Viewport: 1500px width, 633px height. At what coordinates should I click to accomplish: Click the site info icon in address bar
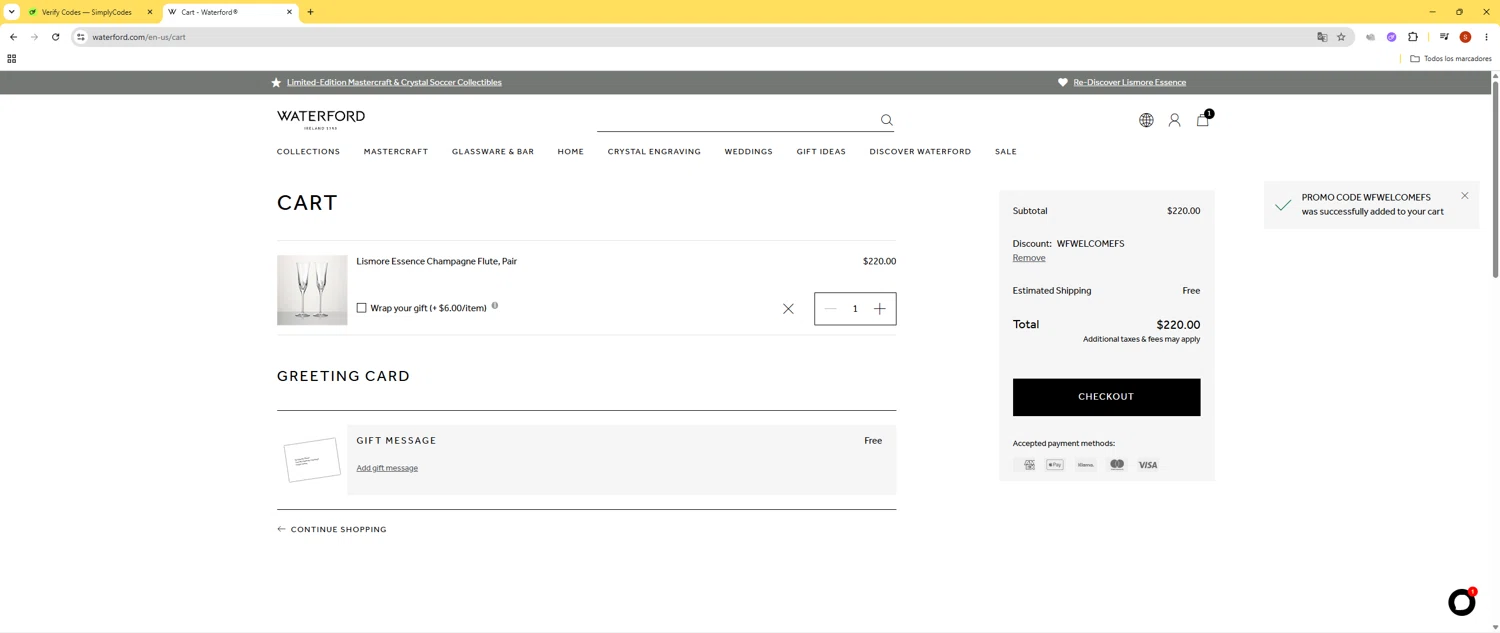81,37
